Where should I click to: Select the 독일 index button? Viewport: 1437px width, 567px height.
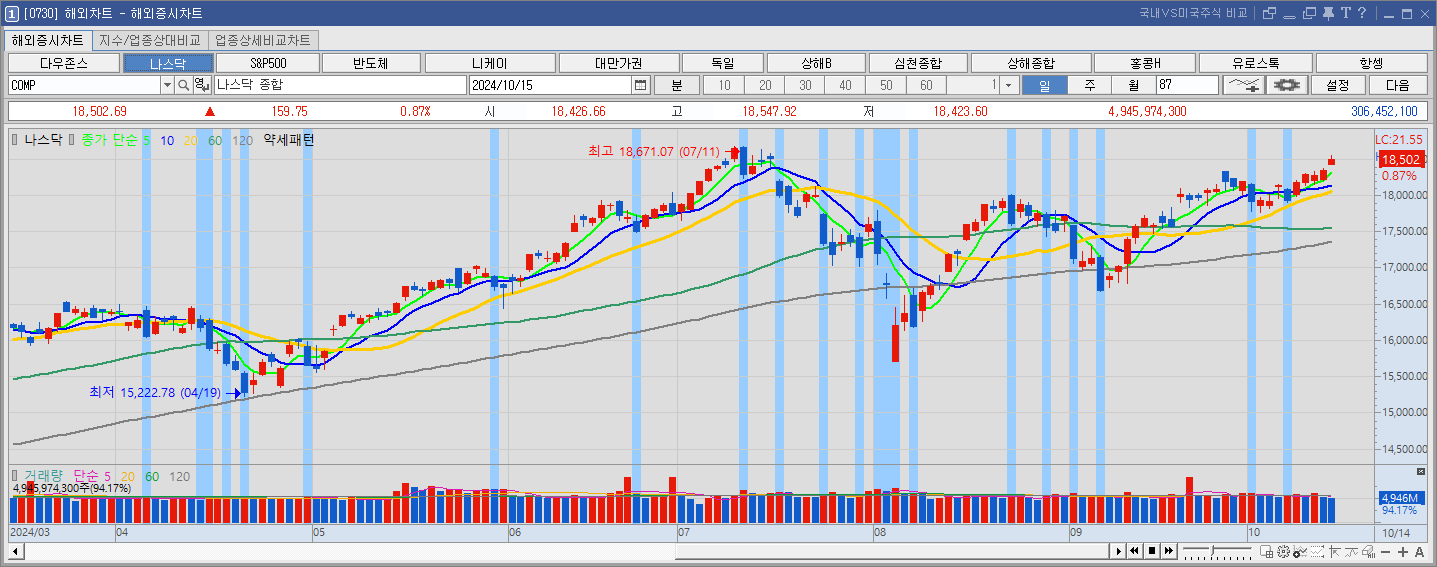point(722,63)
